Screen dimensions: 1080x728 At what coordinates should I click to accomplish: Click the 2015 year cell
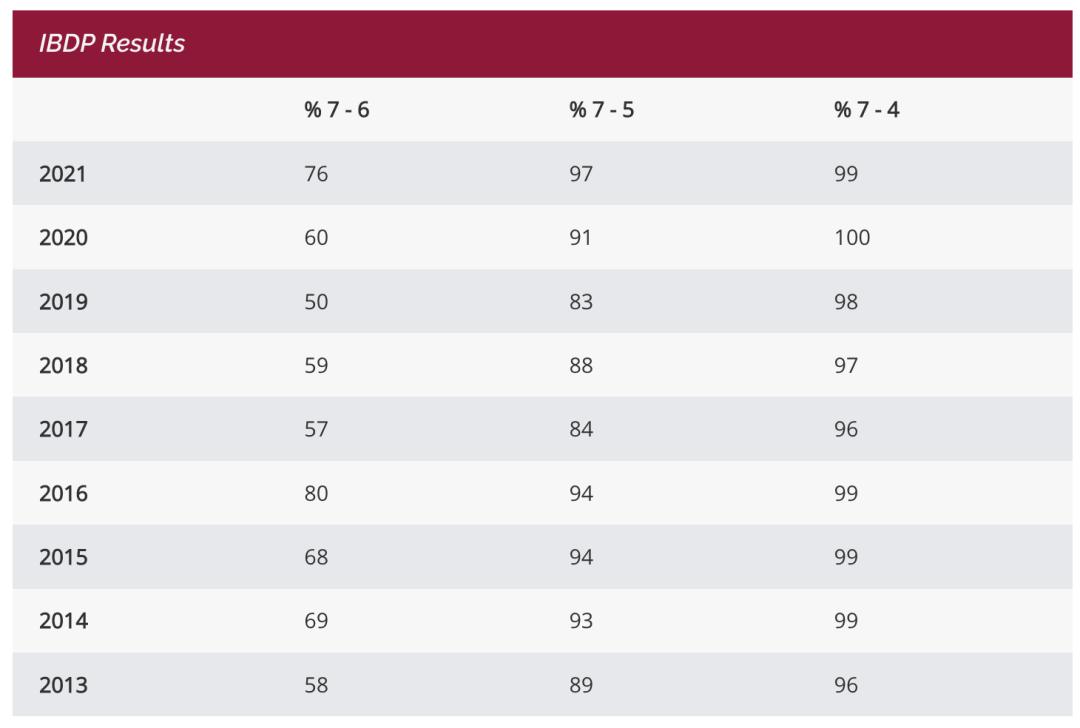(x=63, y=558)
